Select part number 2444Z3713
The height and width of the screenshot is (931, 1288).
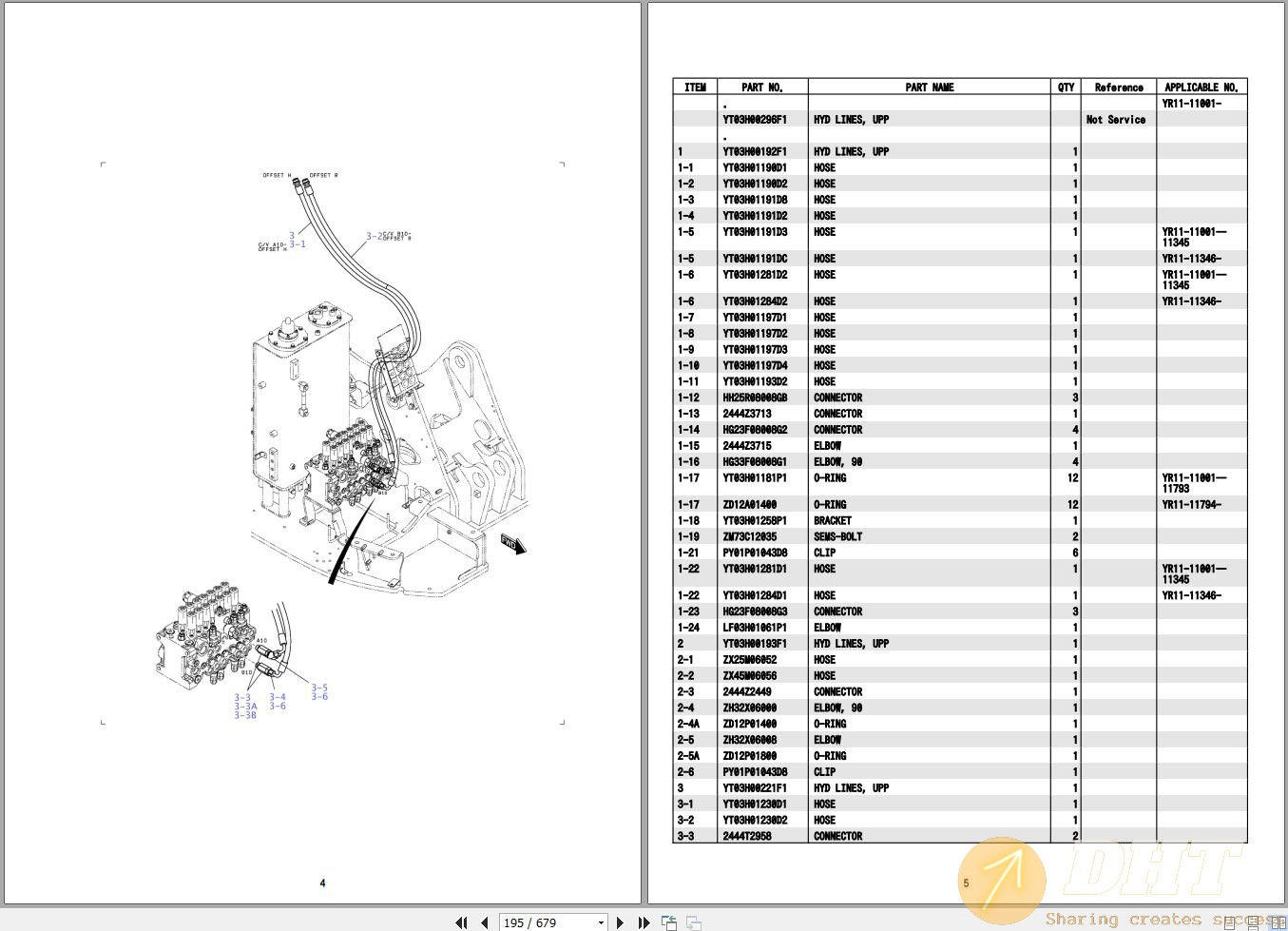coord(747,415)
